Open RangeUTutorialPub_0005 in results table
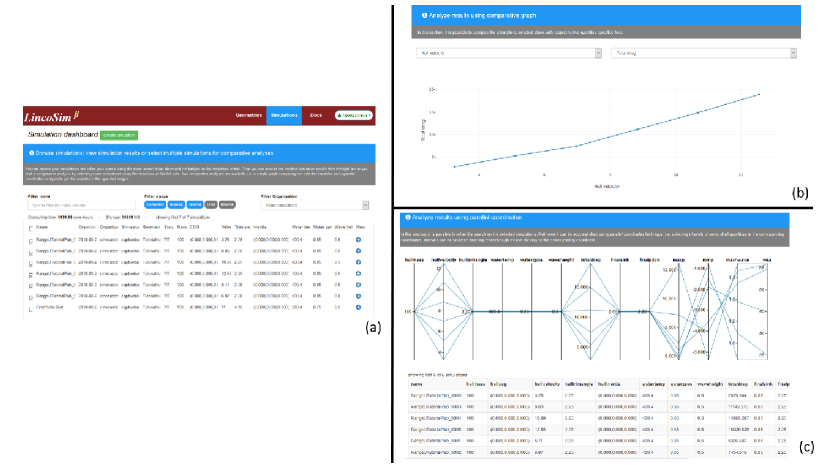Screen dimensions: 830x465 [x=436, y=430]
